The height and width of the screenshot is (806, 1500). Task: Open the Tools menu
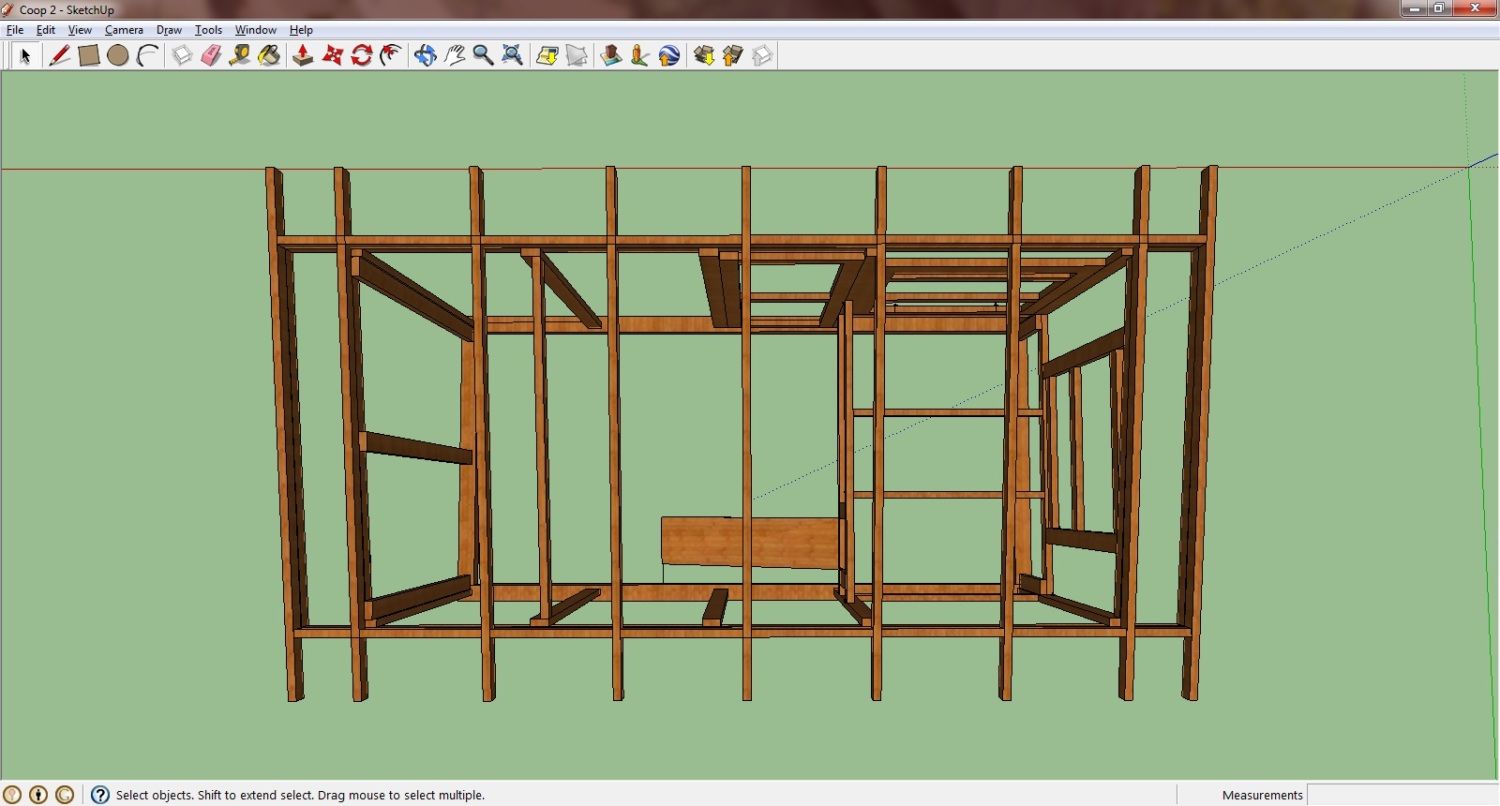[x=208, y=30]
